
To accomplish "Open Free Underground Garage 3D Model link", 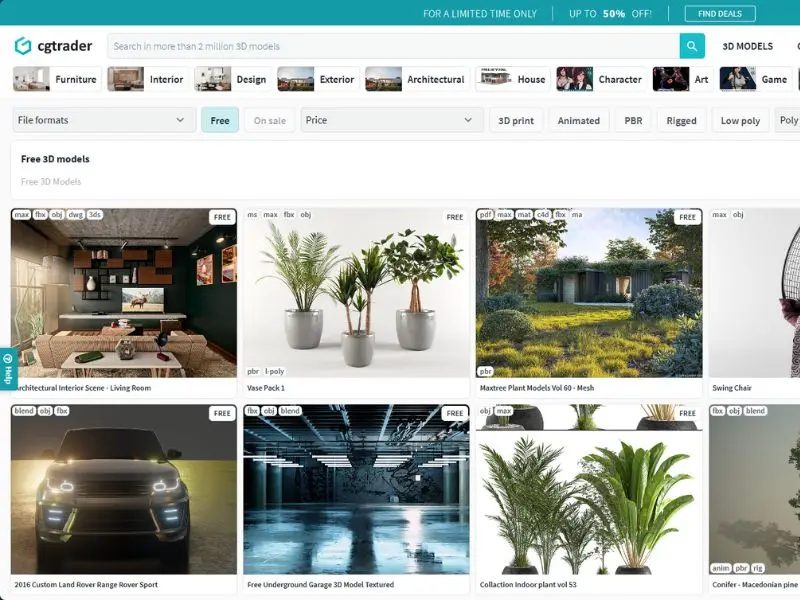I will pyautogui.click(x=320, y=584).
